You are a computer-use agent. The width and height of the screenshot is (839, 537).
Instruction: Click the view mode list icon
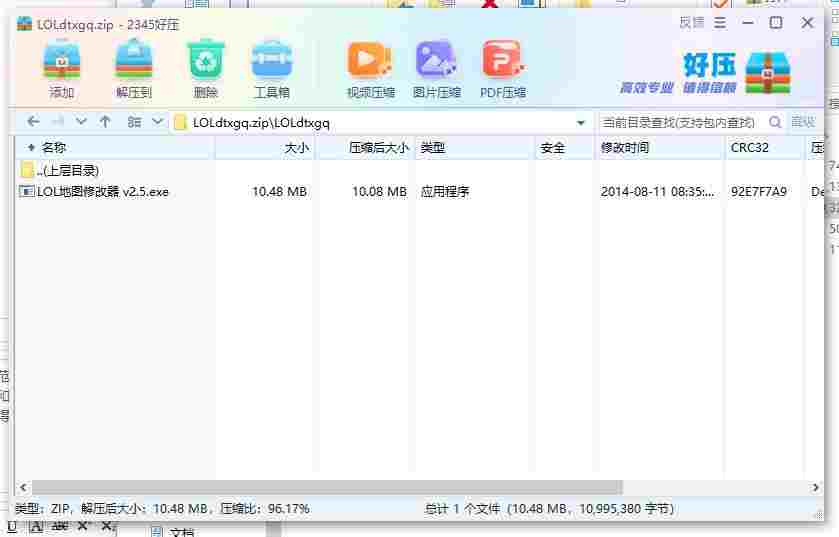[x=134, y=122]
